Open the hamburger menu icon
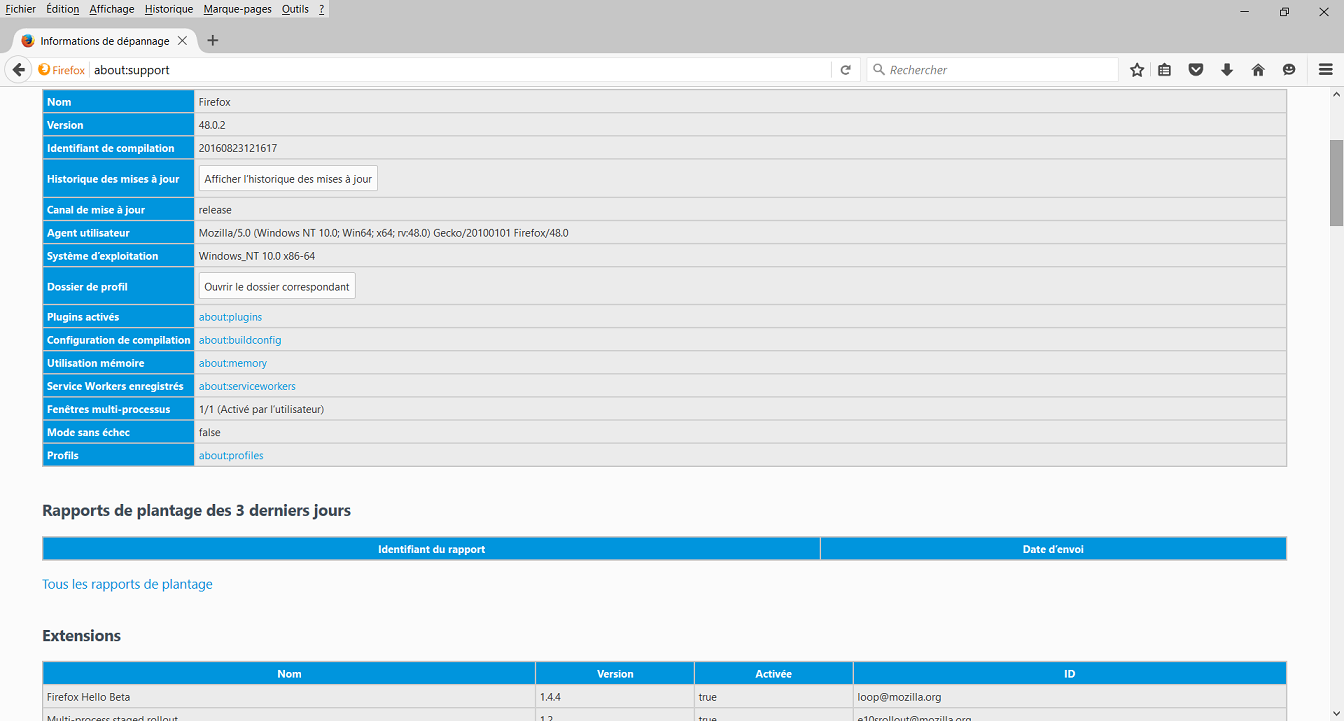1344x721 pixels. (x=1326, y=70)
